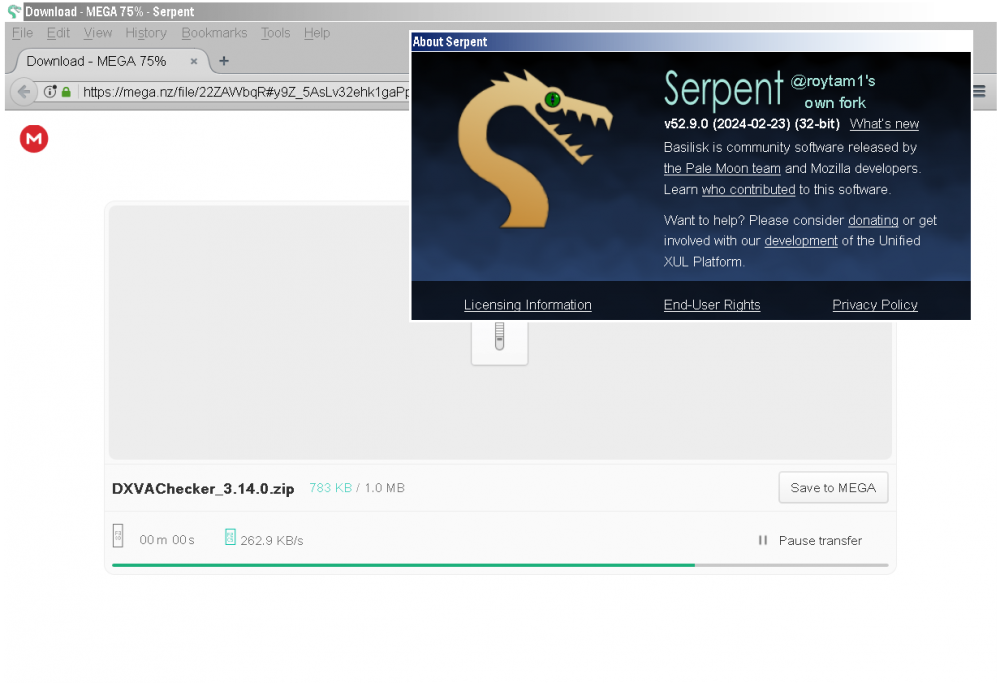
Task: Open Licensing Information link
Action: pyautogui.click(x=527, y=305)
